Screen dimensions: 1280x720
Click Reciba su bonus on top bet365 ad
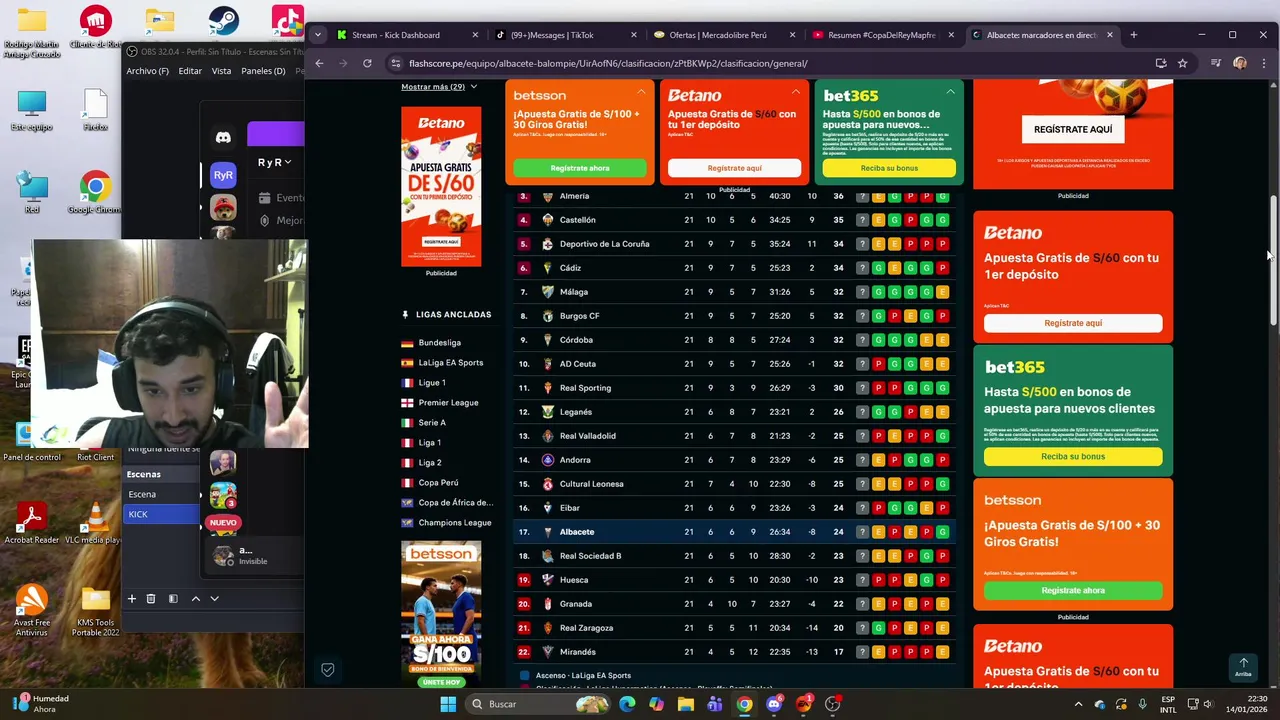click(889, 168)
